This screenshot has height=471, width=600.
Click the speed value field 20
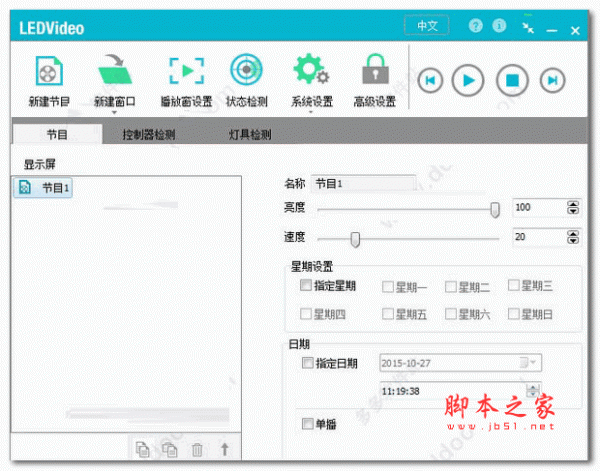point(540,237)
